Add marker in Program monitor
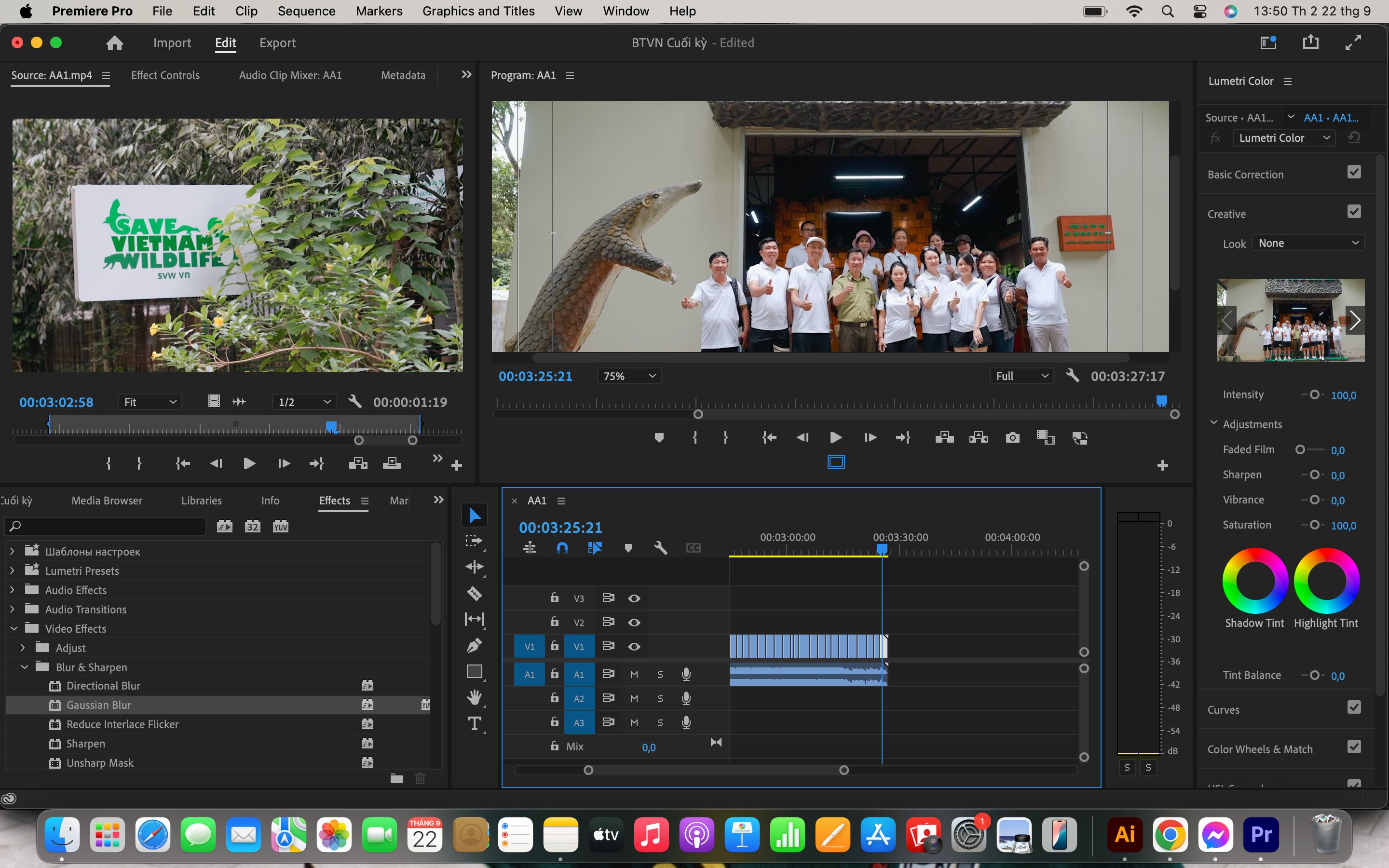Screen dimensions: 1389x868 659,437
